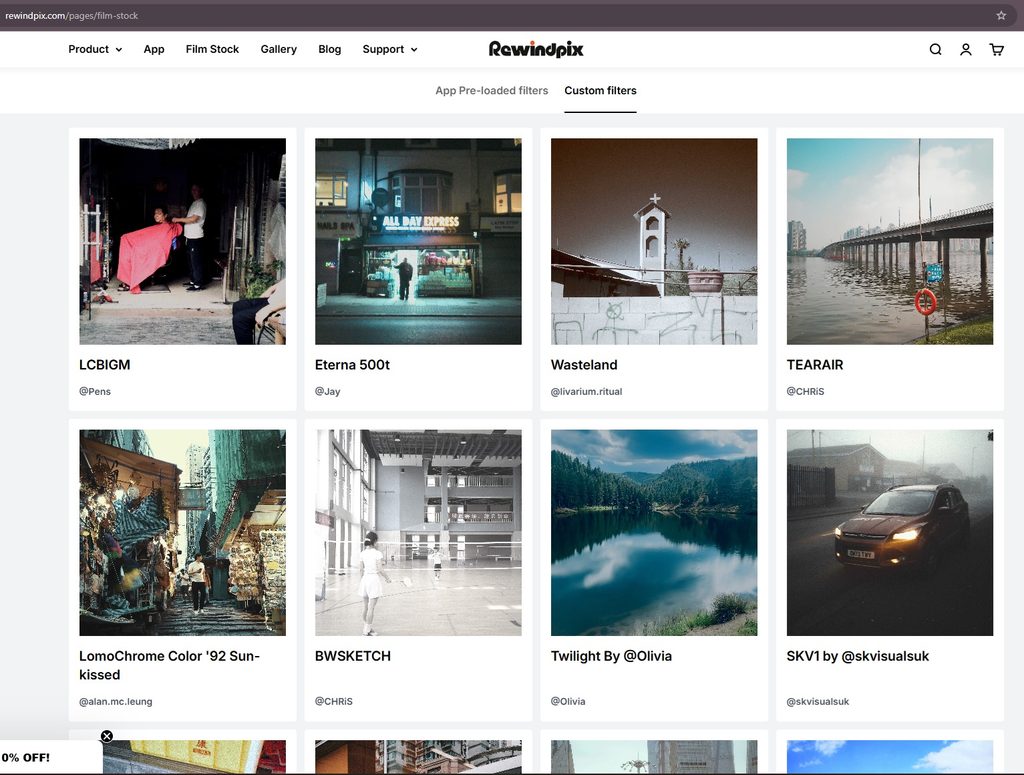Click the Rewindpix logo
1024x775 pixels.
tap(536, 49)
